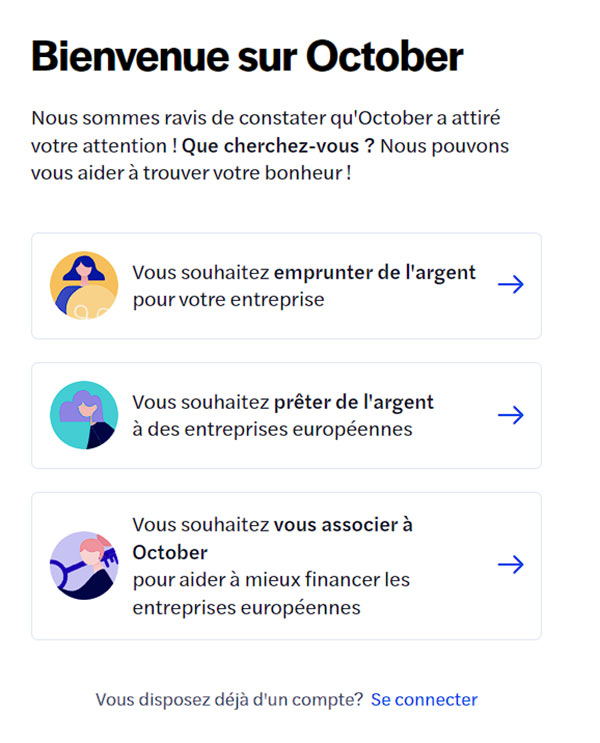Click the arrow on the borrow money card
The height and width of the screenshot is (743, 600).
pyautogui.click(x=510, y=284)
